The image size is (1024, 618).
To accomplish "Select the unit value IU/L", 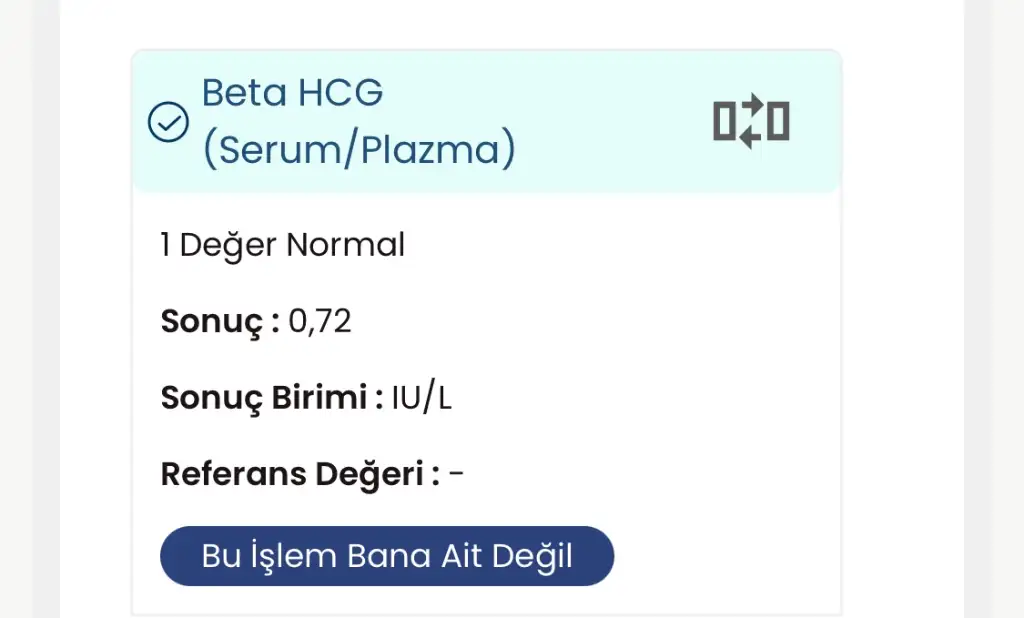I will click(421, 398).
